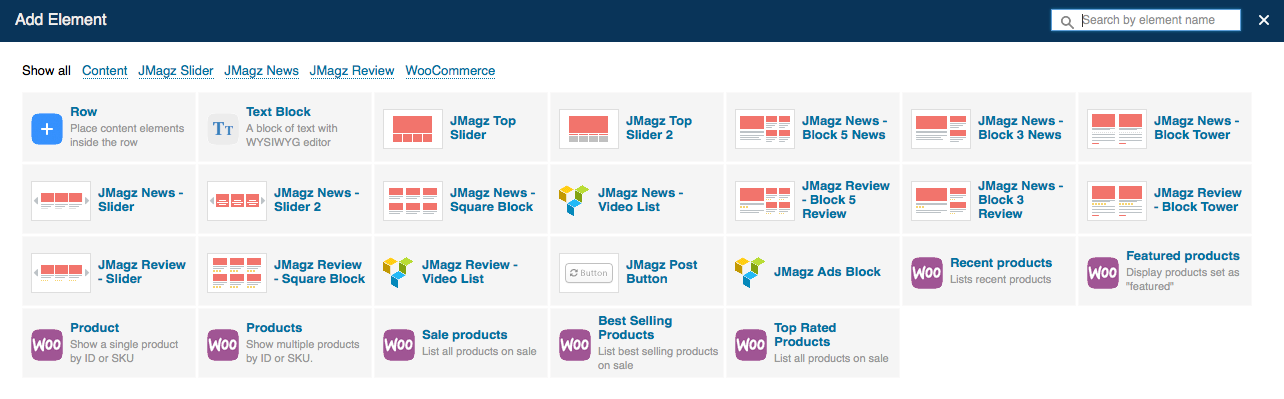The image size is (1284, 399).
Task: Select the JMagz Review Square Block thumbnail
Action: tap(237, 273)
